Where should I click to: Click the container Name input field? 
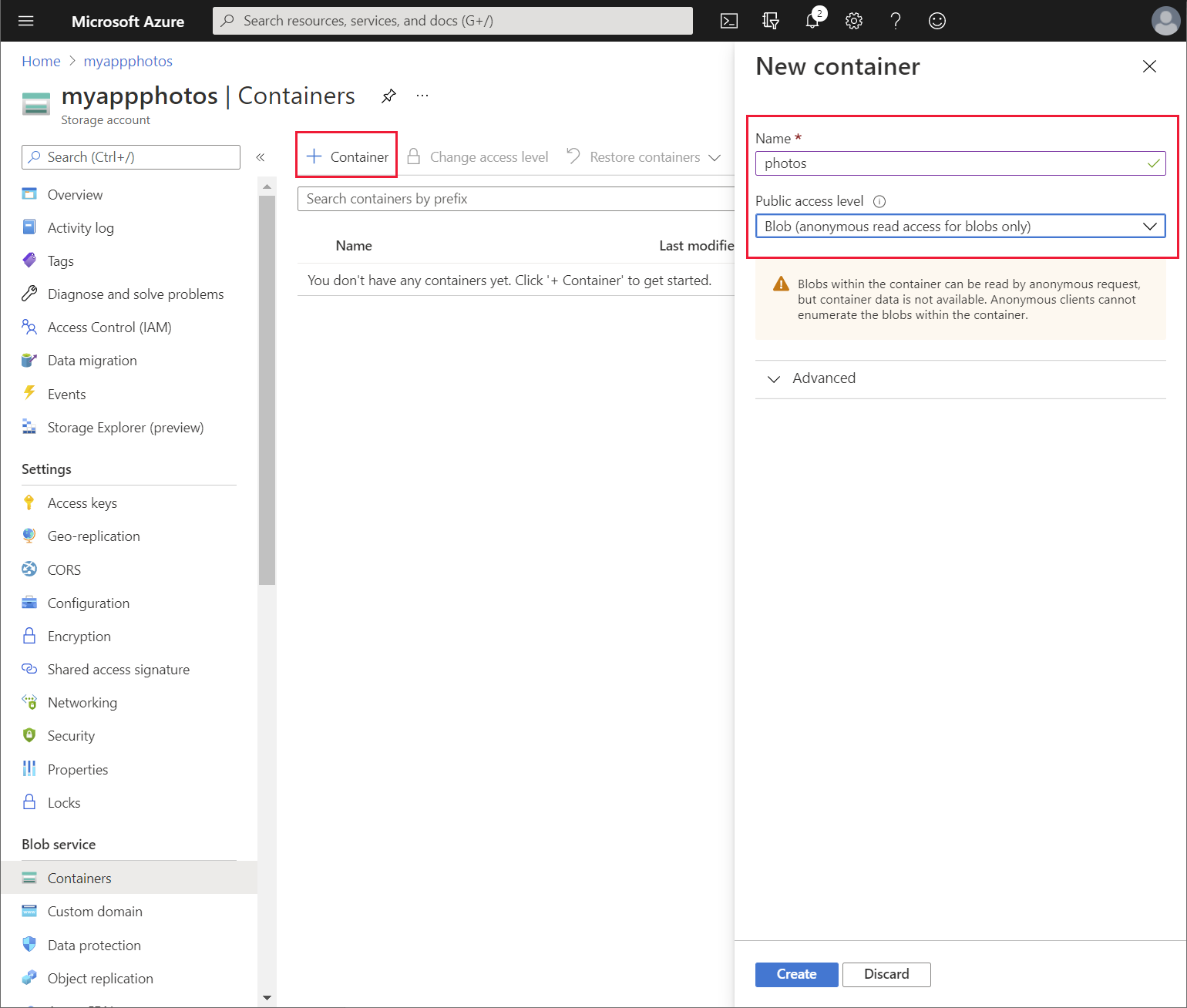click(x=952, y=163)
